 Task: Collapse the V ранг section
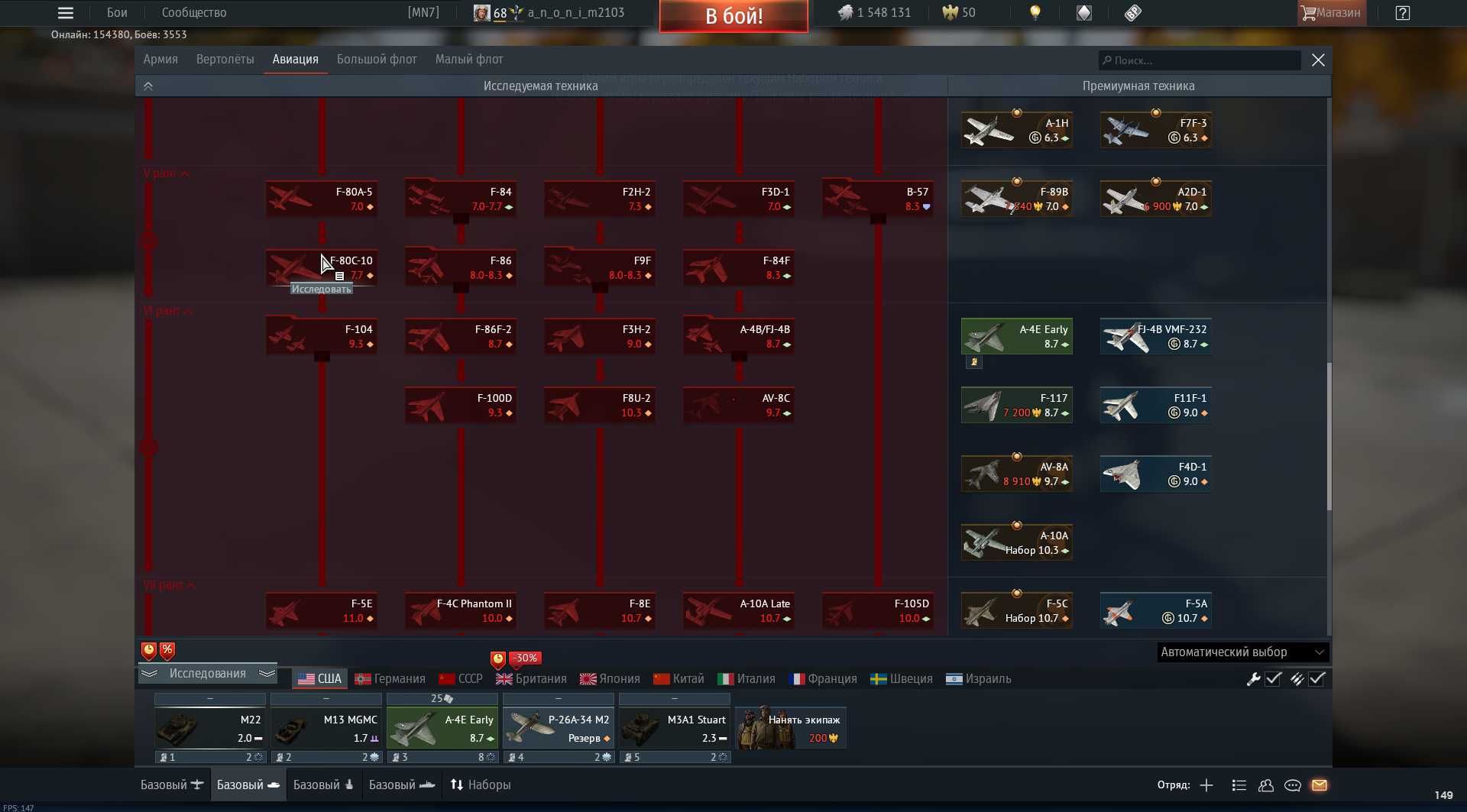(x=166, y=173)
